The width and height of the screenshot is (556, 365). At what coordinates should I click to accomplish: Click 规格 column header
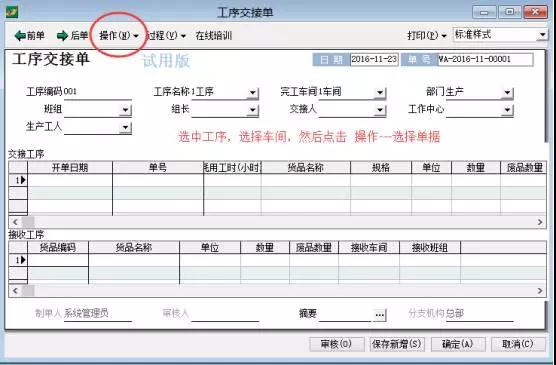[381, 167]
